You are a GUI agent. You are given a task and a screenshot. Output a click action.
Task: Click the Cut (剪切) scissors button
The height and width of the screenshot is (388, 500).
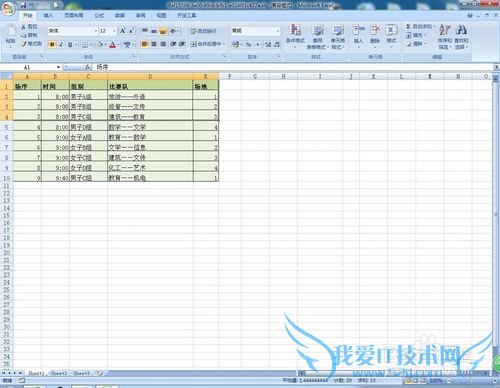[29, 26]
